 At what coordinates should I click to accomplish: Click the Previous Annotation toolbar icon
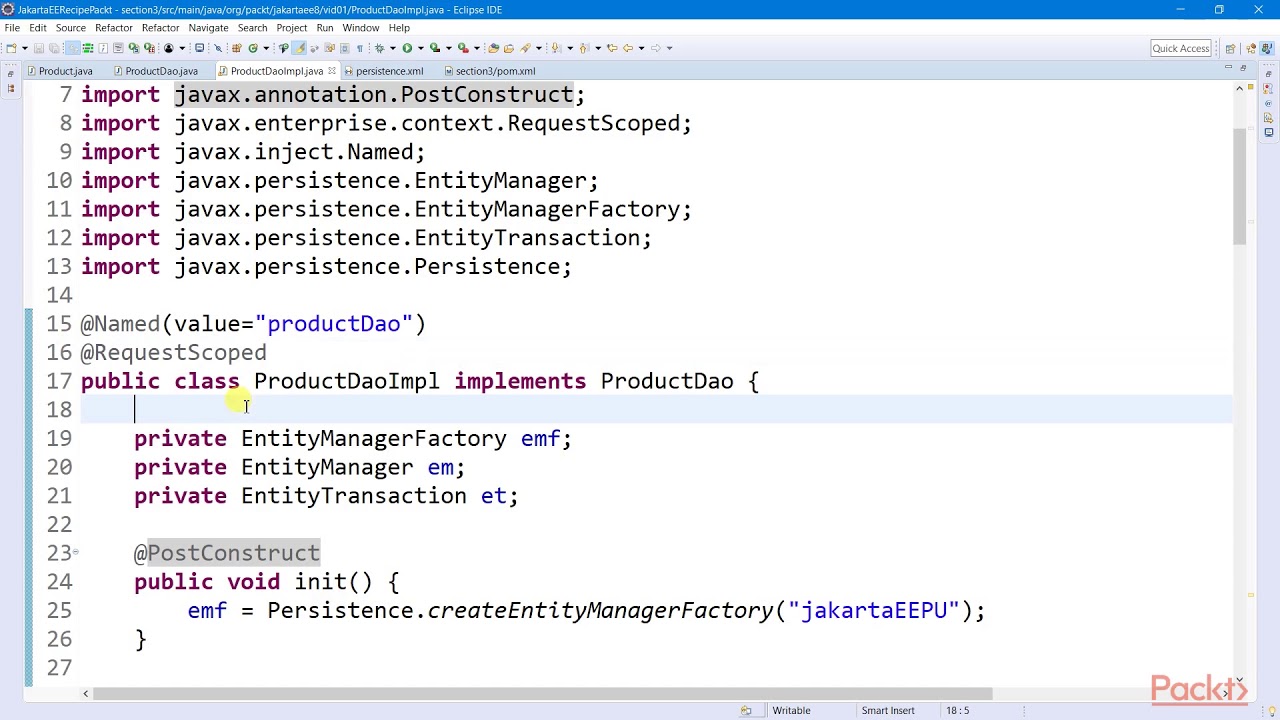click(584, 48)
